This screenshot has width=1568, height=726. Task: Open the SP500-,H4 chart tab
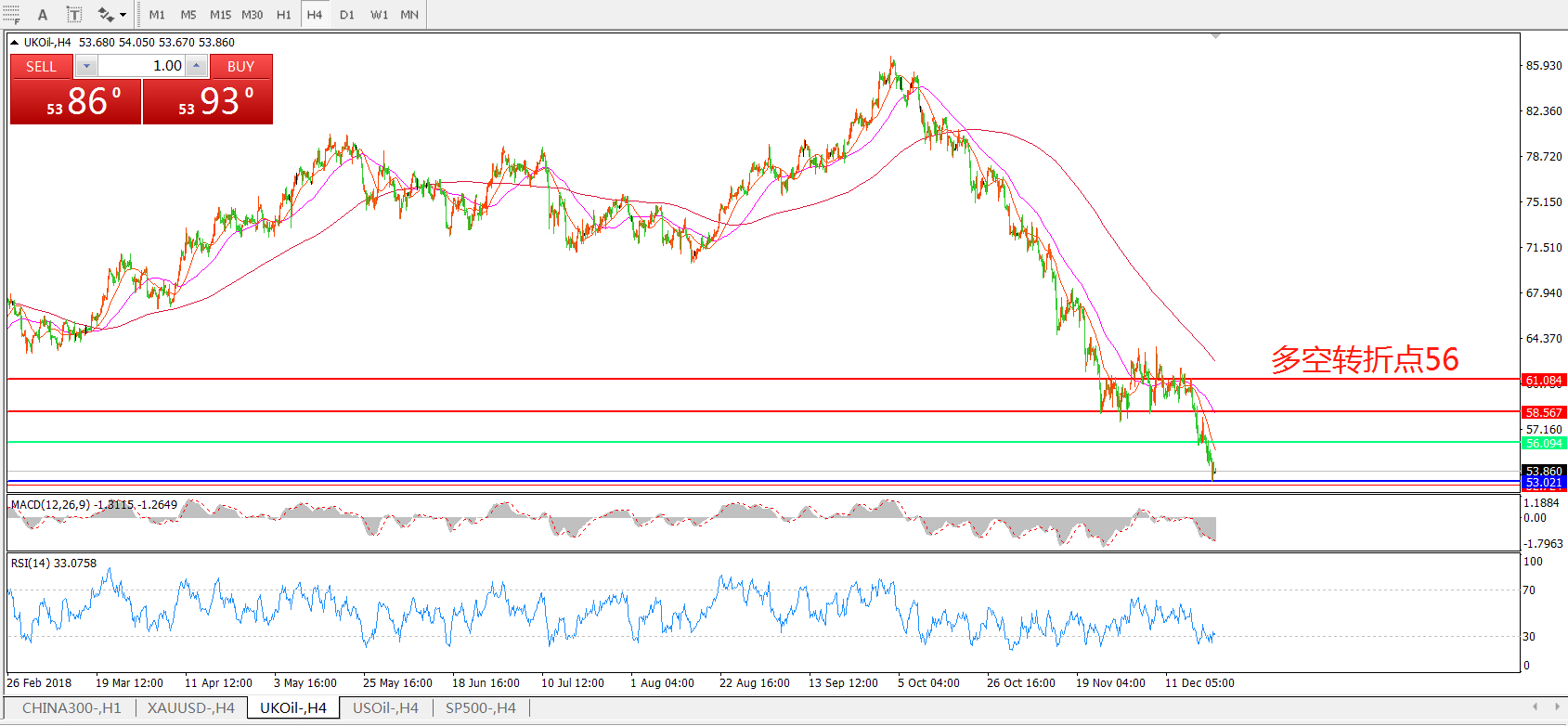[x=480, y=708]
